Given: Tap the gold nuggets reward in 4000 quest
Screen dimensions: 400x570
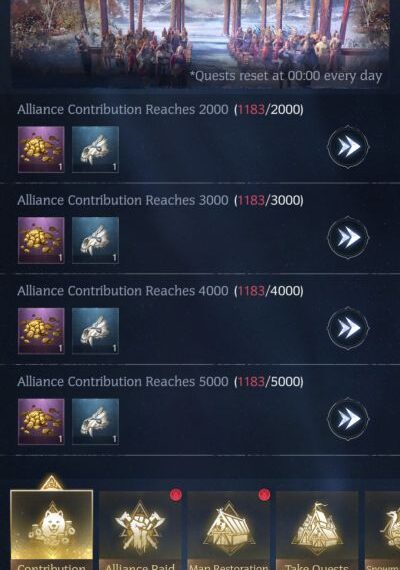Looking at the screenshot, I should pyautogui.click(x=41, y=331).
